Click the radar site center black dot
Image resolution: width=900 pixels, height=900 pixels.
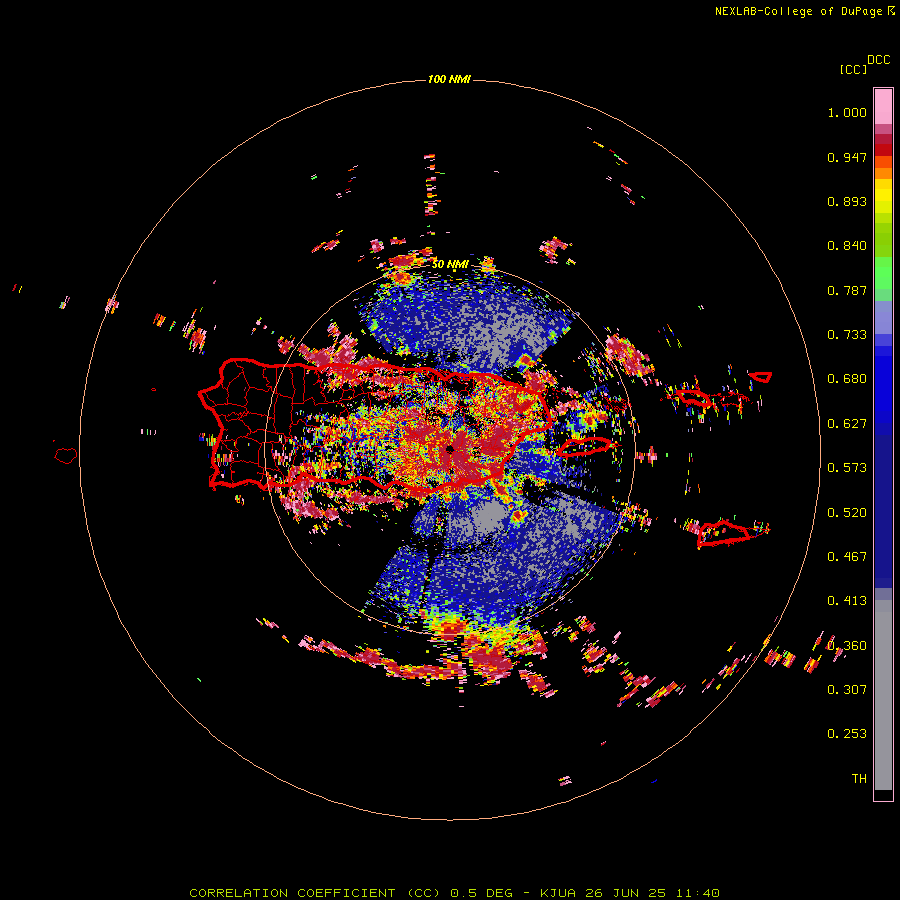pyautogui.click(x=450, y=449)
